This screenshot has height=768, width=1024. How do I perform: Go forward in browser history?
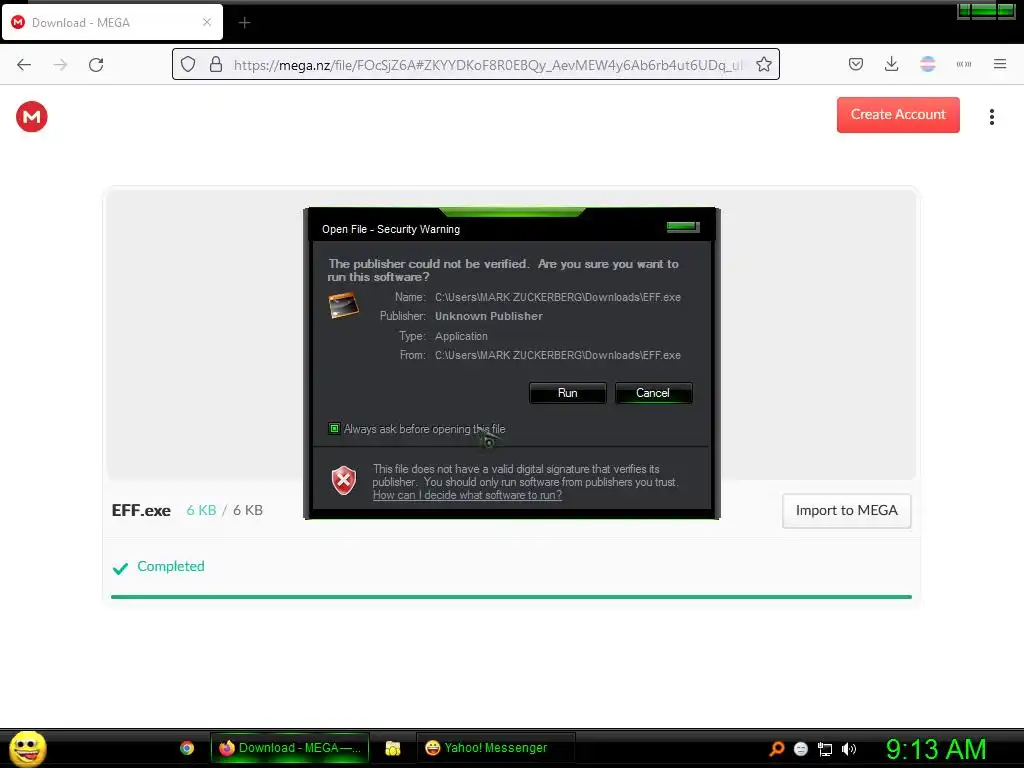click(60, 64)
